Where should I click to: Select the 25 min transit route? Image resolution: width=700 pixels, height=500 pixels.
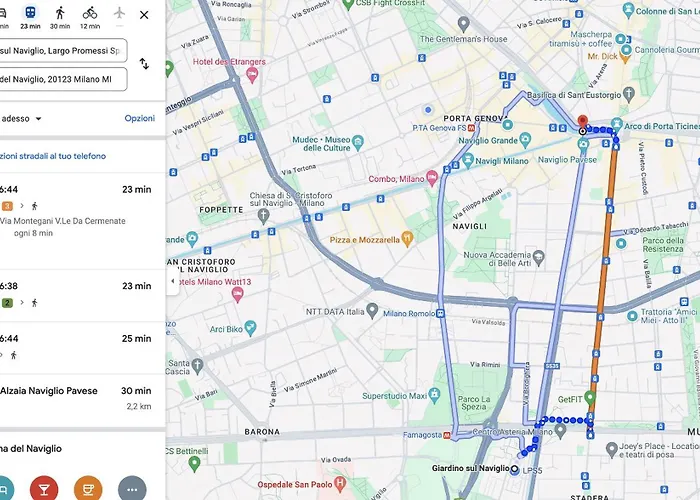click(78, 346)
